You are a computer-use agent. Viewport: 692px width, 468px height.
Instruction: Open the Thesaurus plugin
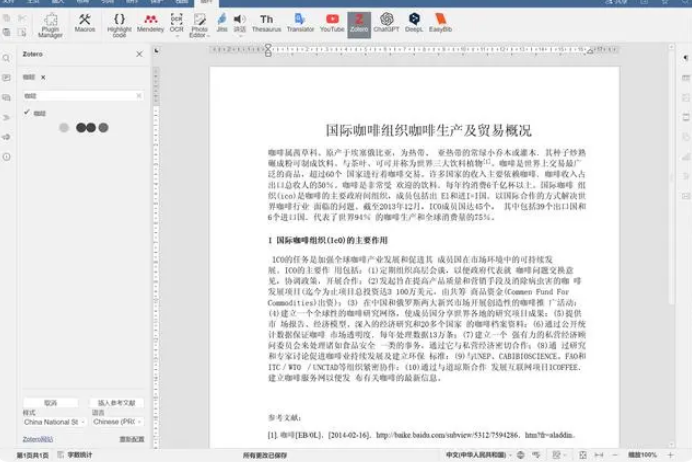coord(266,23)
